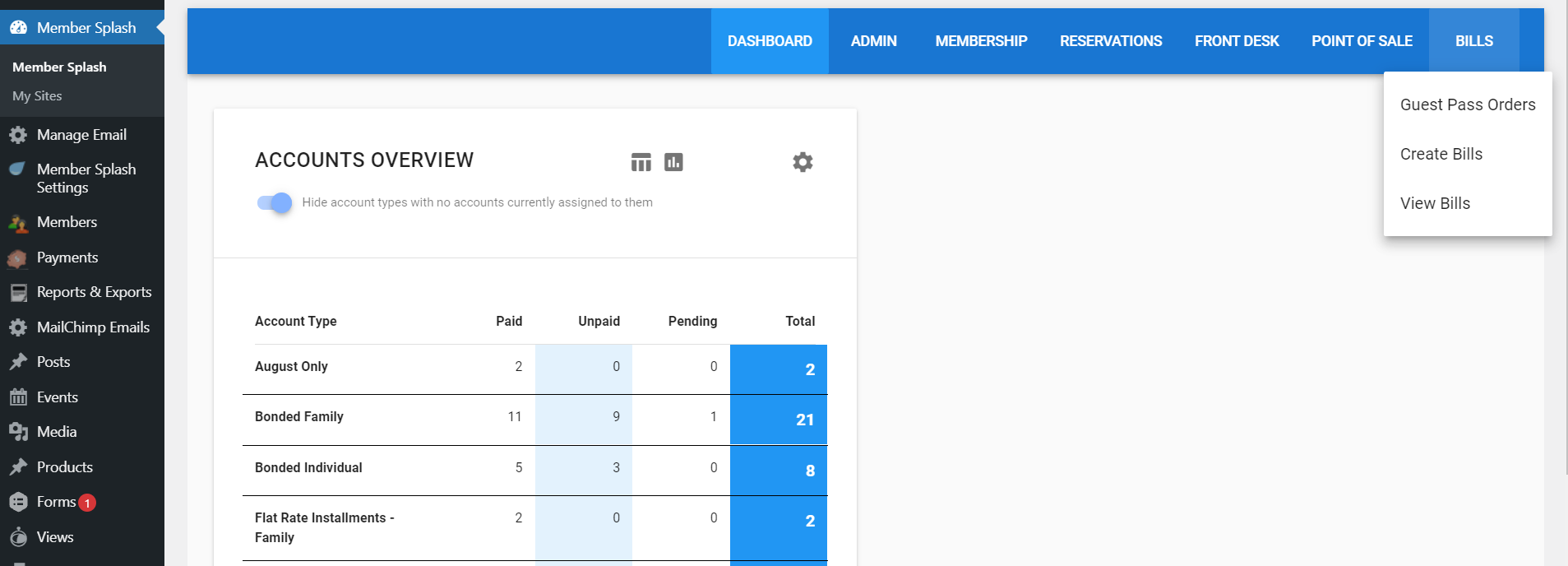Image resolution: width=1568 pixels, height=566 pixels.
Task: Collapse the Bills dropdown menu
Action: (x=1474, y=41)
